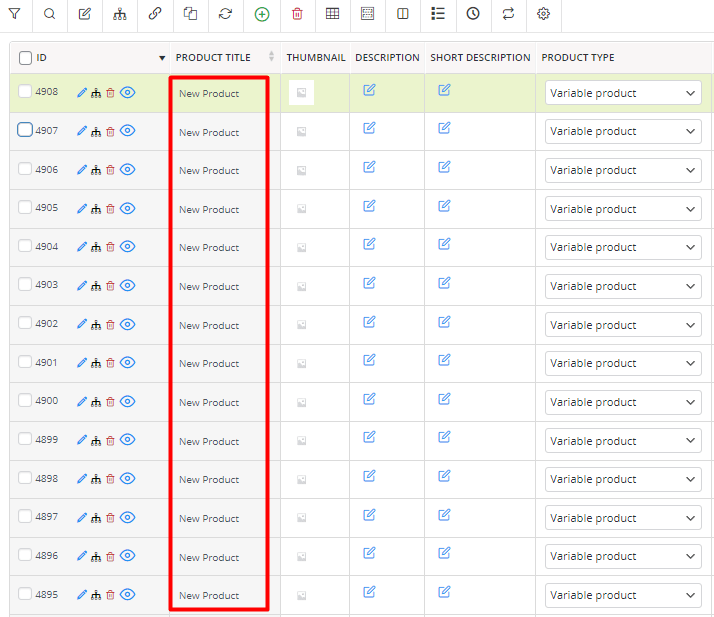Open product type dropdown for product 4908
The image size is (714, 617).
[623, 93]
